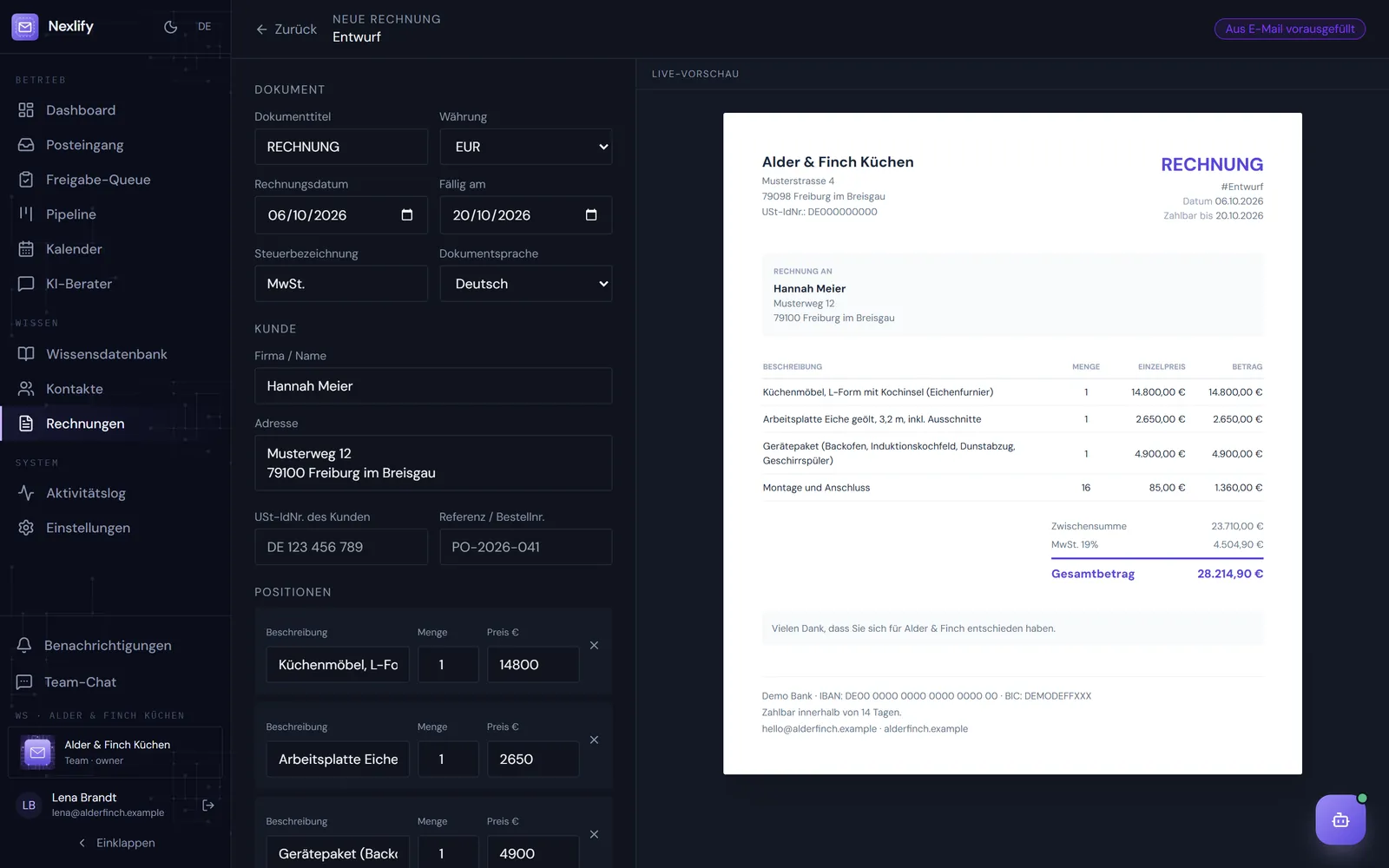Remove the Gerätepaket position row
The height and width of the screenshot is (868, 1389).
594,835
